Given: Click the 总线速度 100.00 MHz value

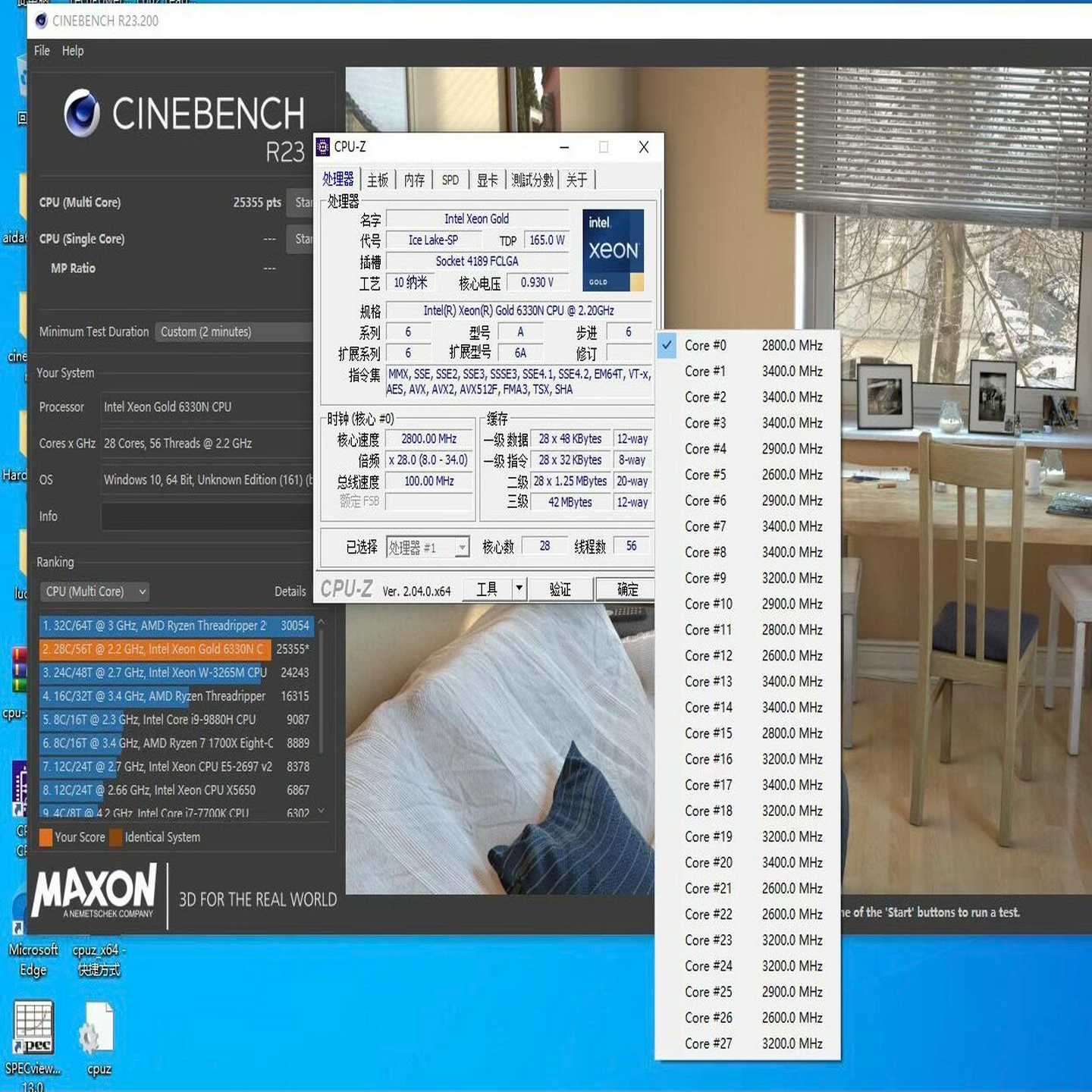Looking at the screenshot, I should point(428,482).
